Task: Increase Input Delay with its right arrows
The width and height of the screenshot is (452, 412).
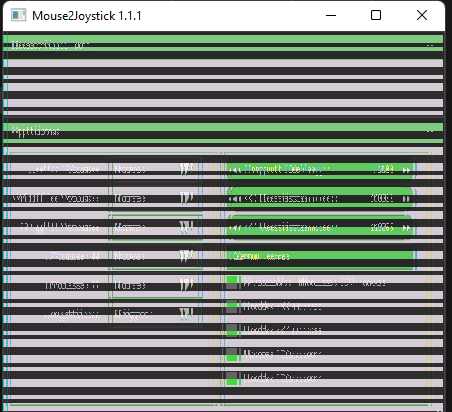Action: (x=406, y=170)
